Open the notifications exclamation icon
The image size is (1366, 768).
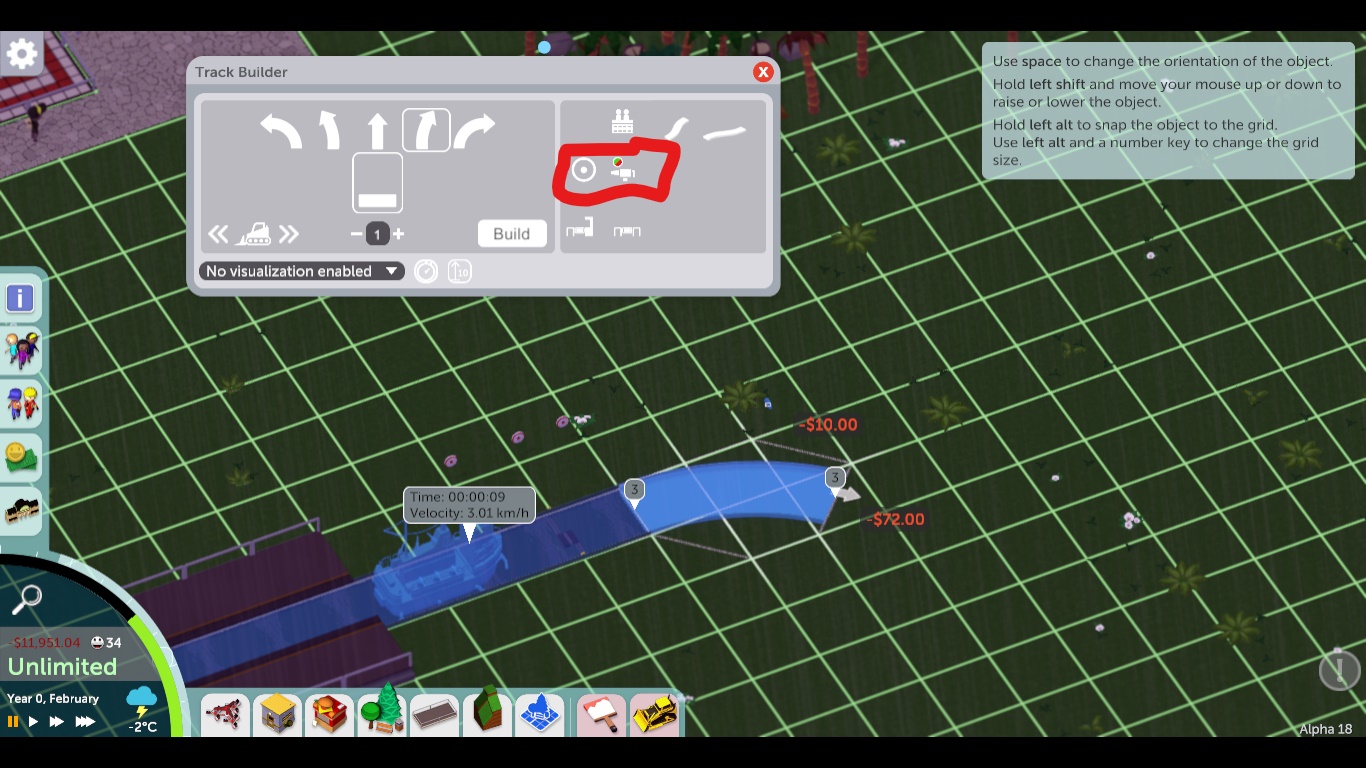1339,669
